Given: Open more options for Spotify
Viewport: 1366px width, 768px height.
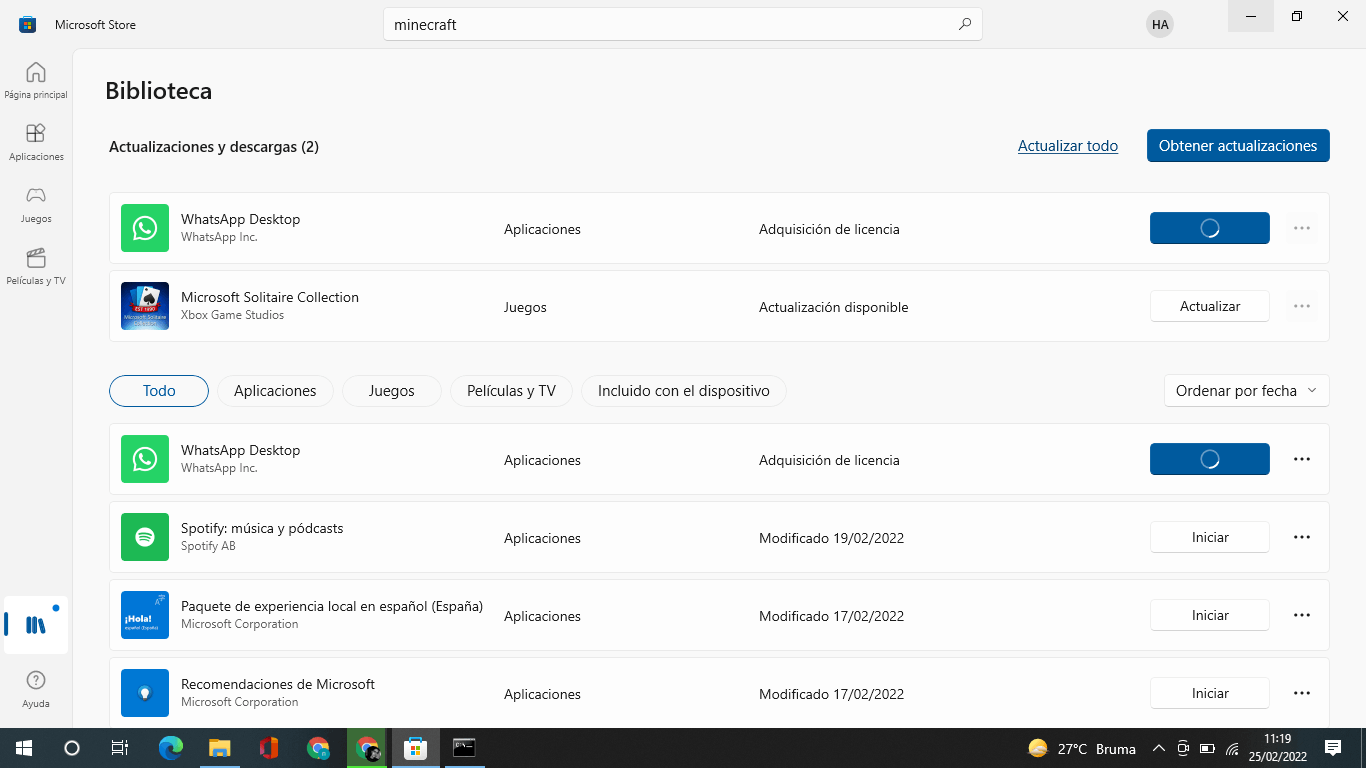Looking at the screenshot, I should (x=1301, y=537).
